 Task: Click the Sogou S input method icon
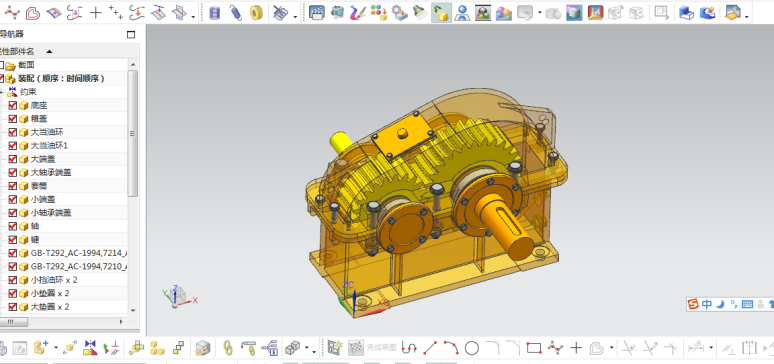tap(694, 304)
